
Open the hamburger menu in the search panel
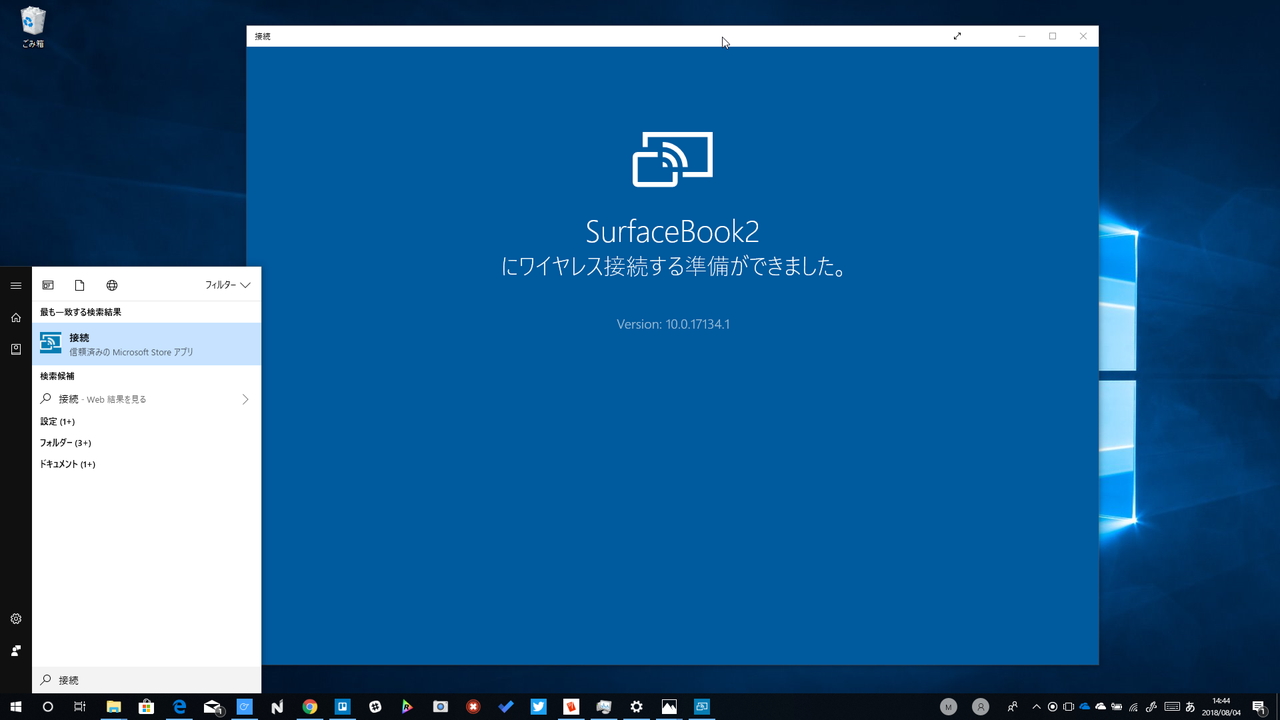[x=16, y=285]
